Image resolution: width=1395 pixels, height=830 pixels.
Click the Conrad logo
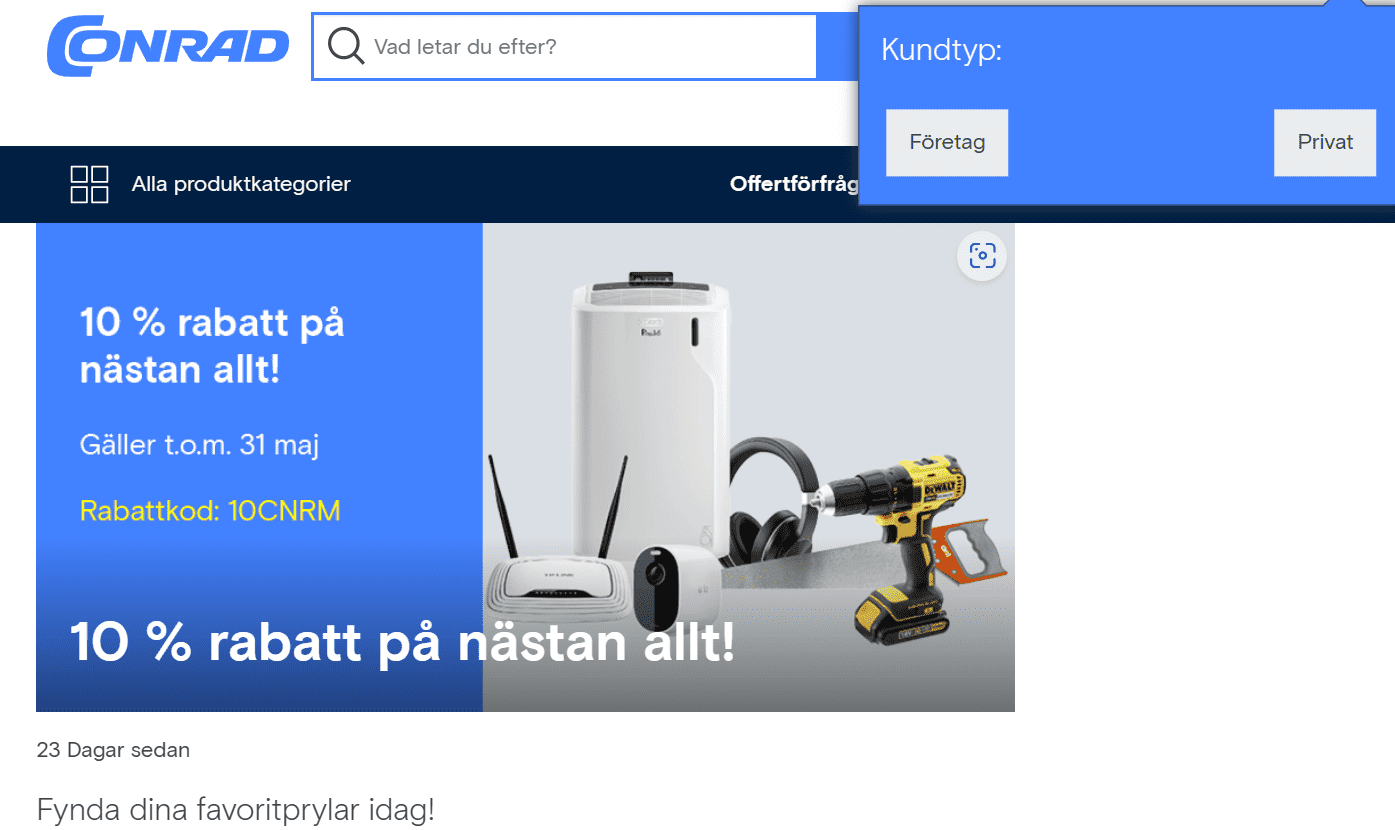click(x=168, y=46)
